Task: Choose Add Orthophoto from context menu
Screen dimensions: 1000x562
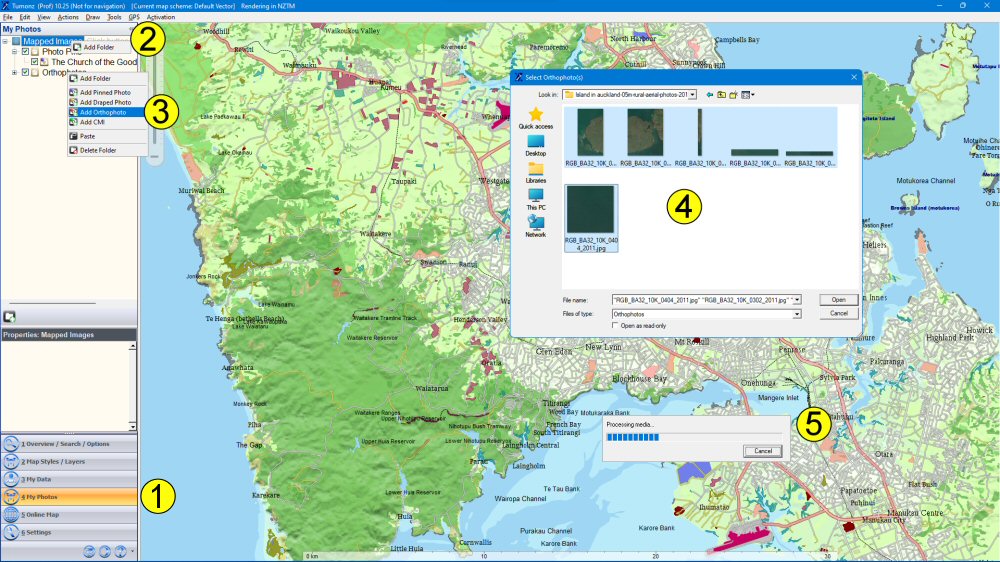Action: coord(107,112)
